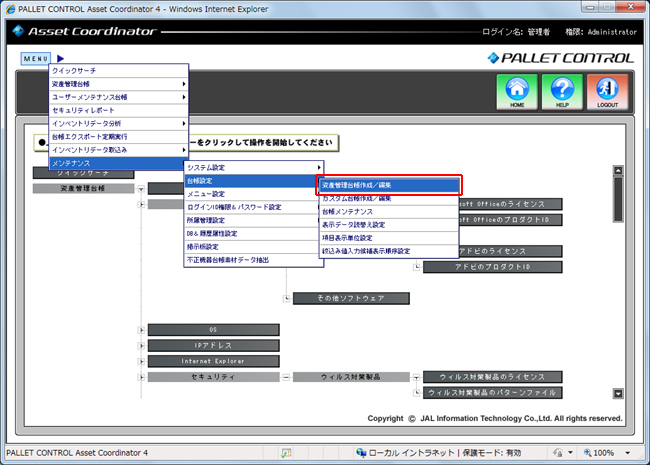Click expander beside 資産管理台帳 gray node
Screen dimensions: 650x465
141,189
